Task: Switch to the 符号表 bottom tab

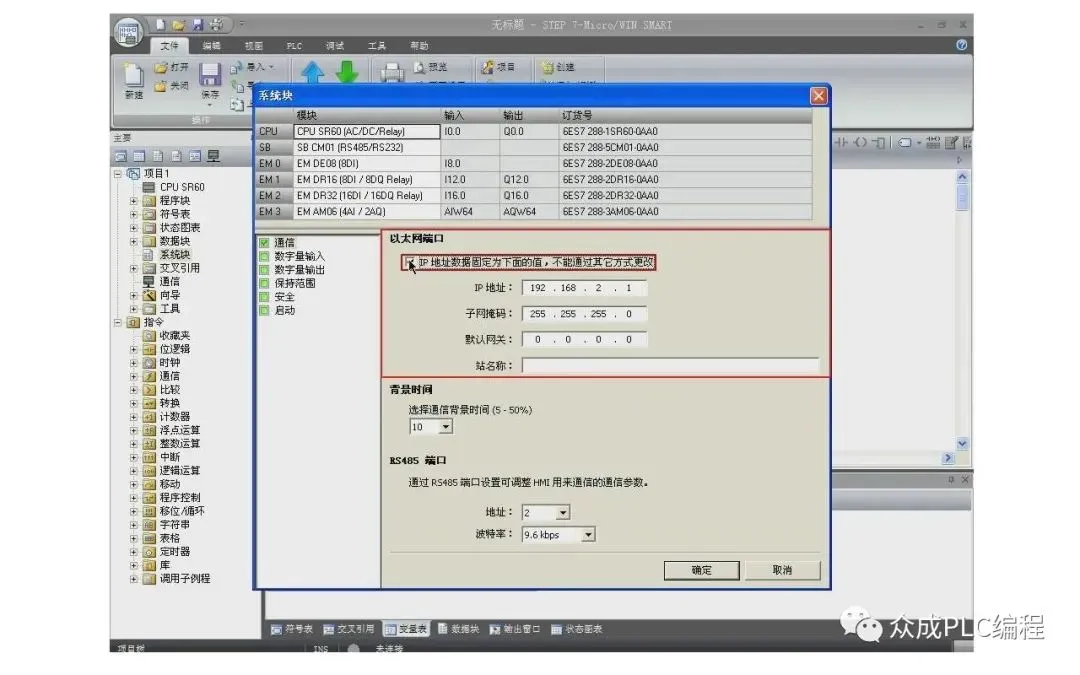Action: [292, 630]
